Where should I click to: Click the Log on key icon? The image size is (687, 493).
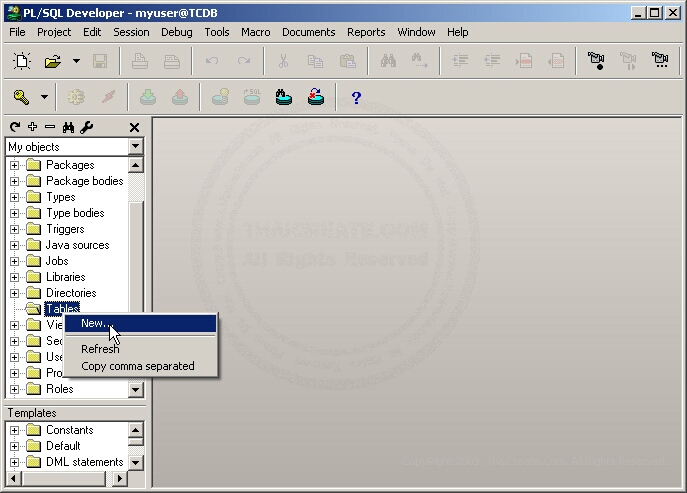pos(21,97)
